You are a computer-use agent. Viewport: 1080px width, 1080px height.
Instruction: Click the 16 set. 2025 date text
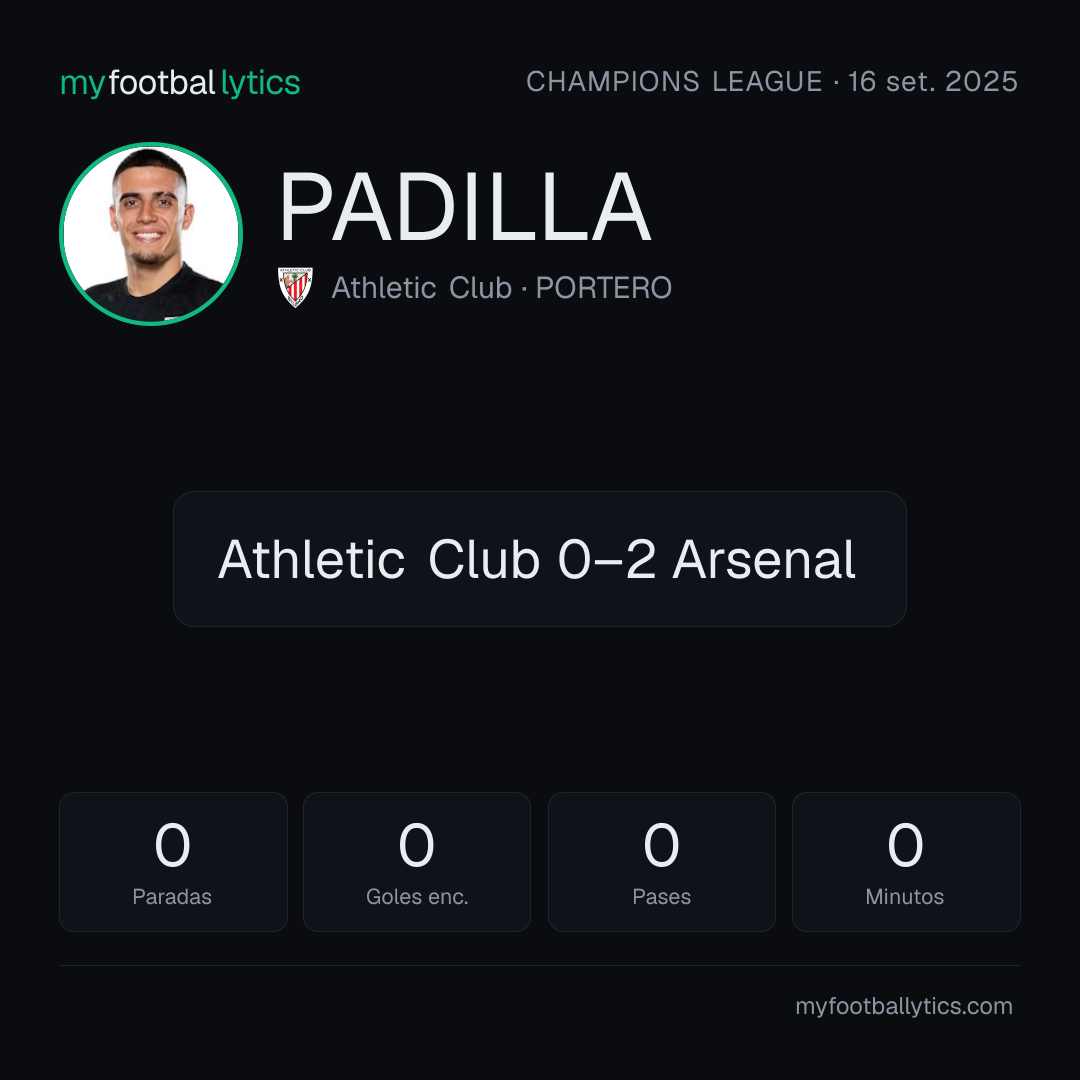pos(933,82)
